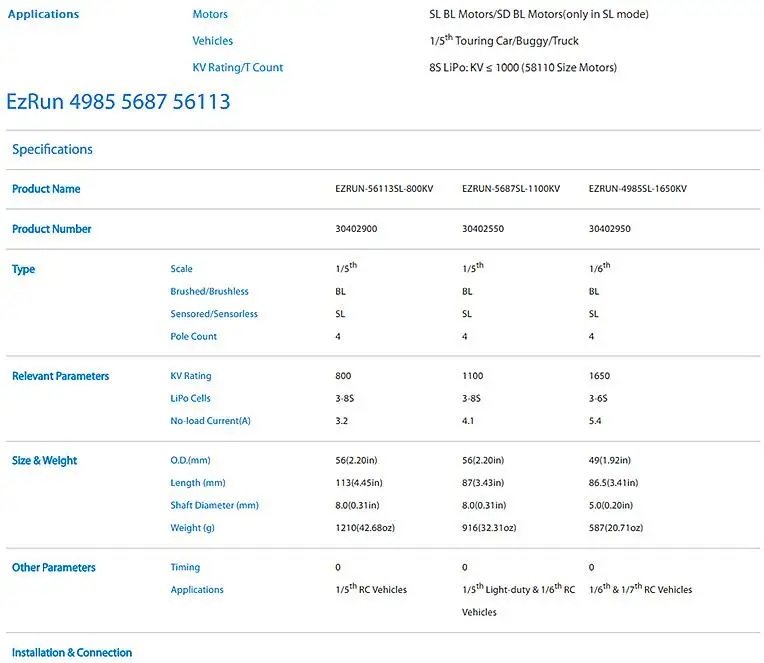
Task: Click the 113(4.45in) length value
Action: (x=359, y=483)
